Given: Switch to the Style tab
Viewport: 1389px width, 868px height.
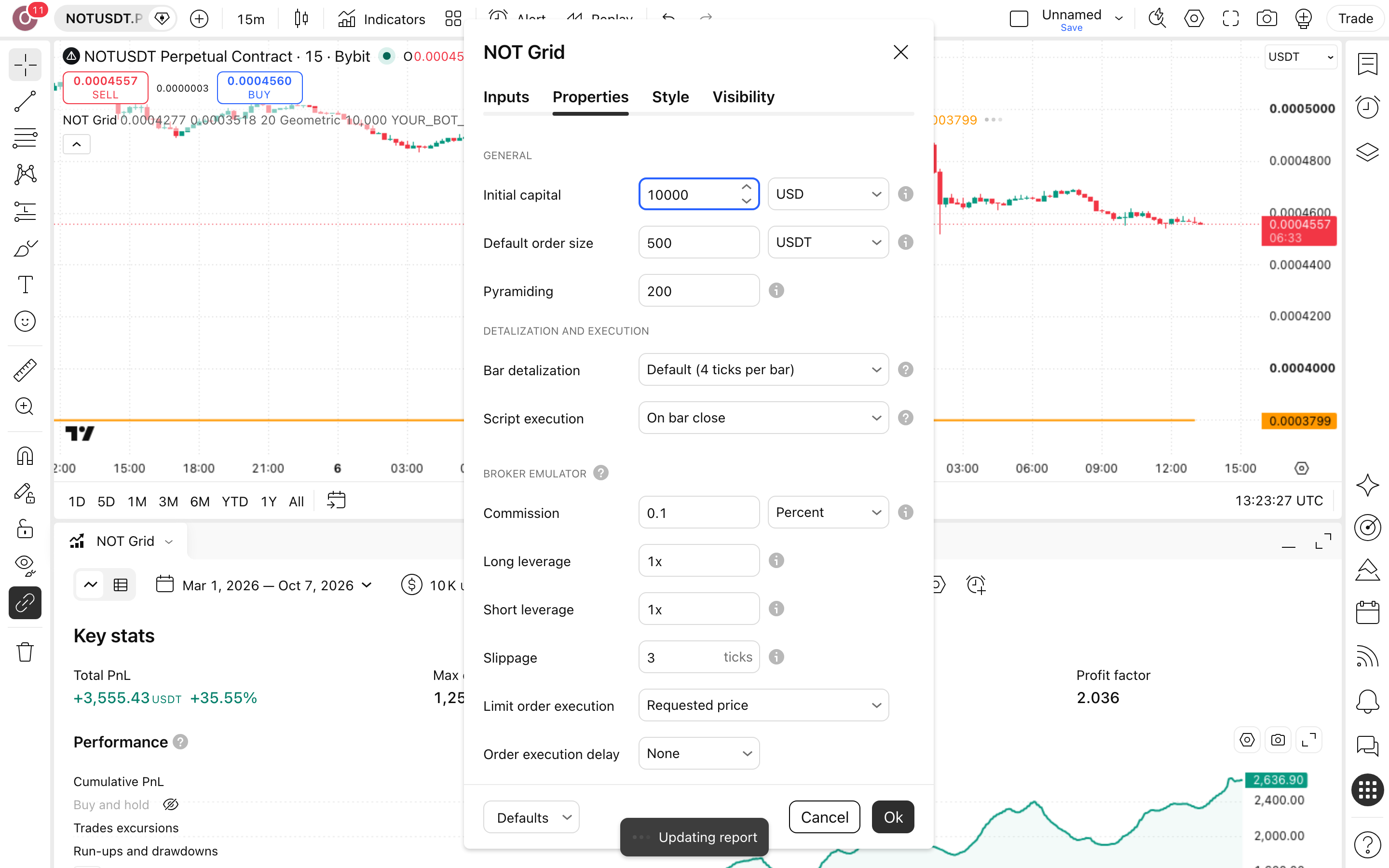Looking at the screenshot, I should [670, 97].
